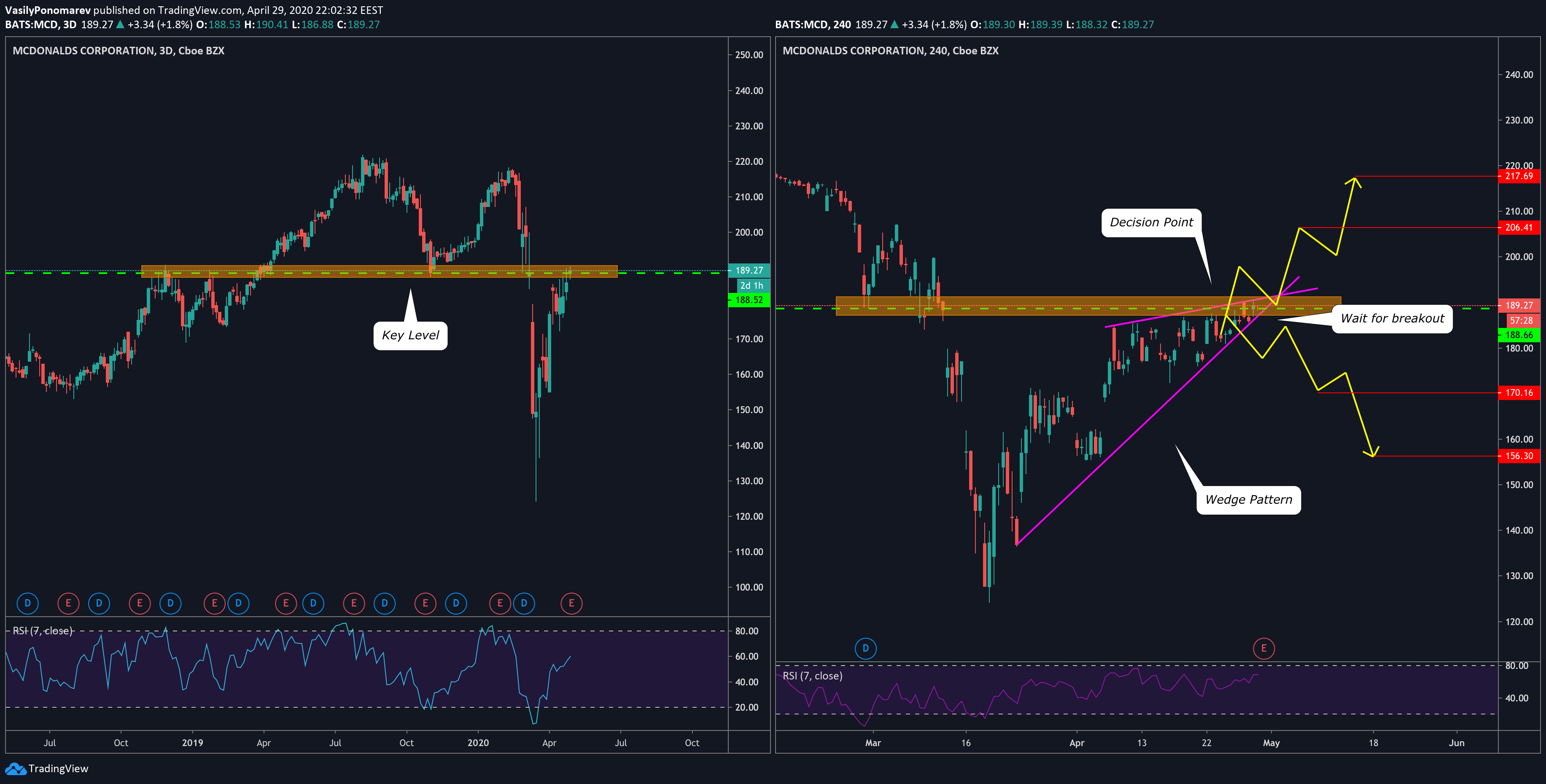Click the 100.00 level on the 3D price axis

749,587
